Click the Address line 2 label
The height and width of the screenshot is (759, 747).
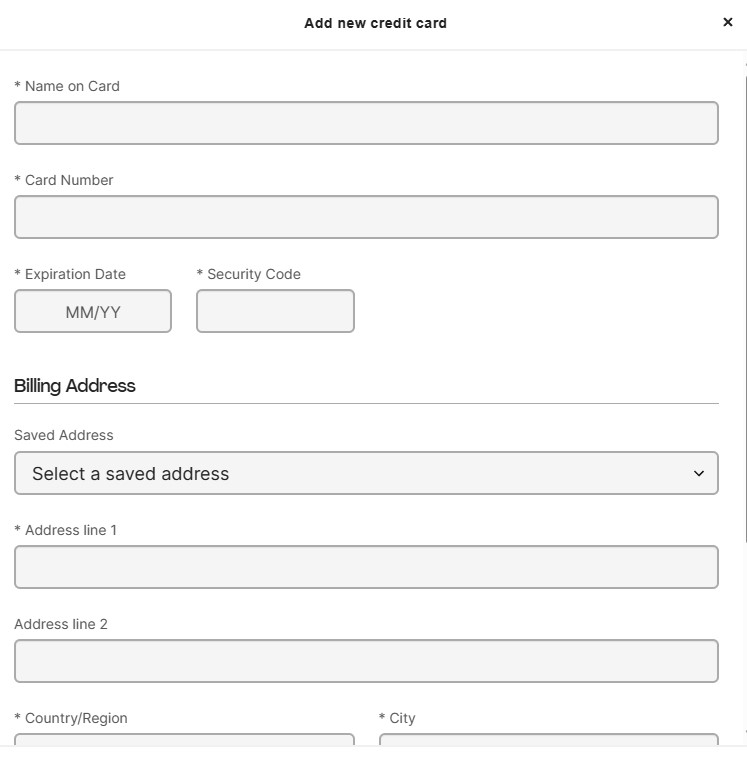pos(61,624)
